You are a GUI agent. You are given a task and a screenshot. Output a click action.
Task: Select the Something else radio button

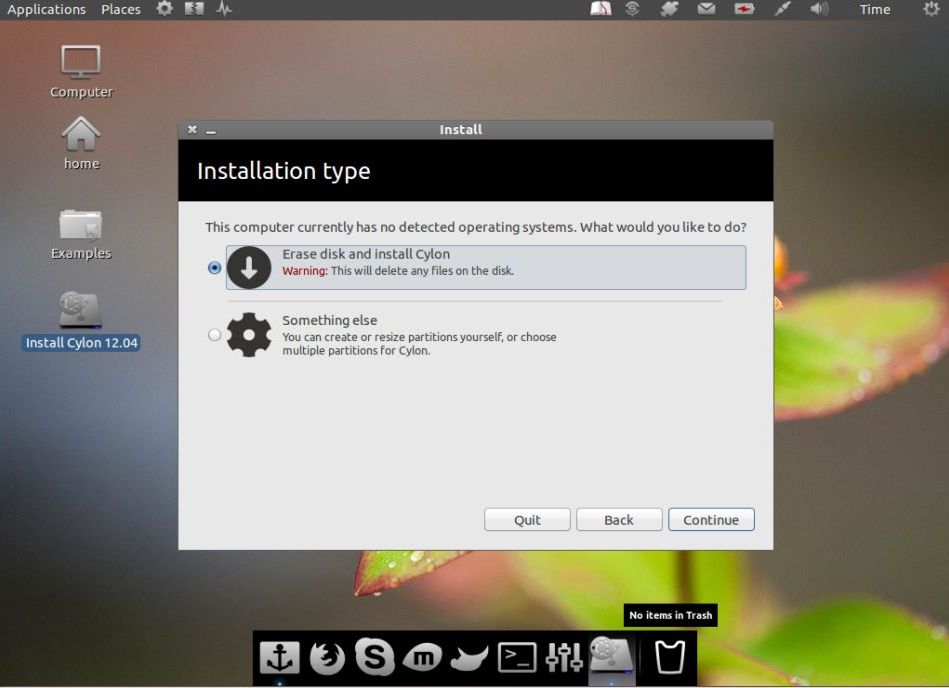pyautogui.click(x=214, y=335)
